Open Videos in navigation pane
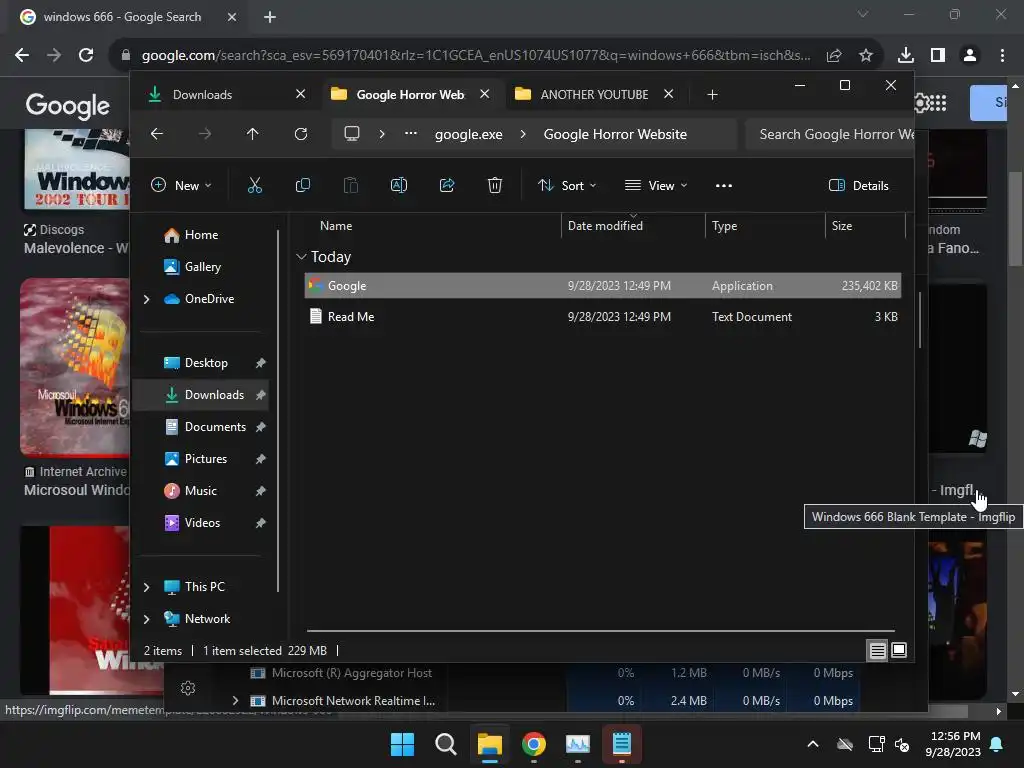Screen dimensions: 1024x768 pos(202,523)
